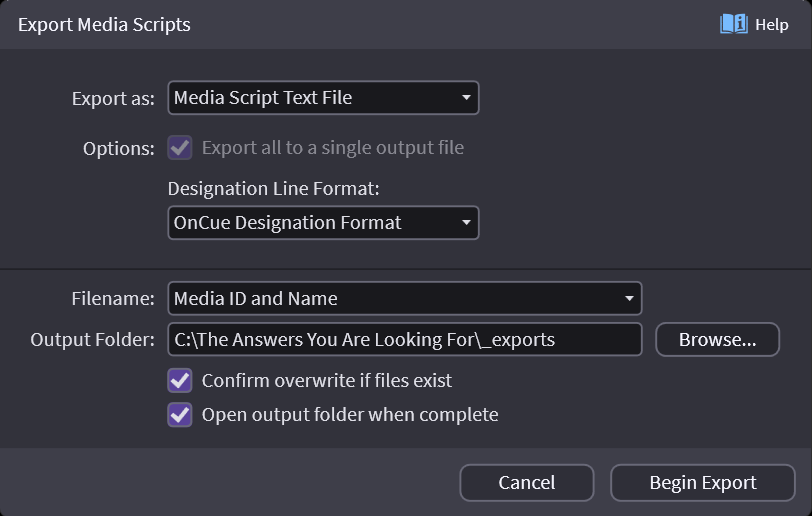This screenshot has width=812, height=516.
Task: Click the arrow on the 'Export as' combo box
Action: tap(466, 98)
